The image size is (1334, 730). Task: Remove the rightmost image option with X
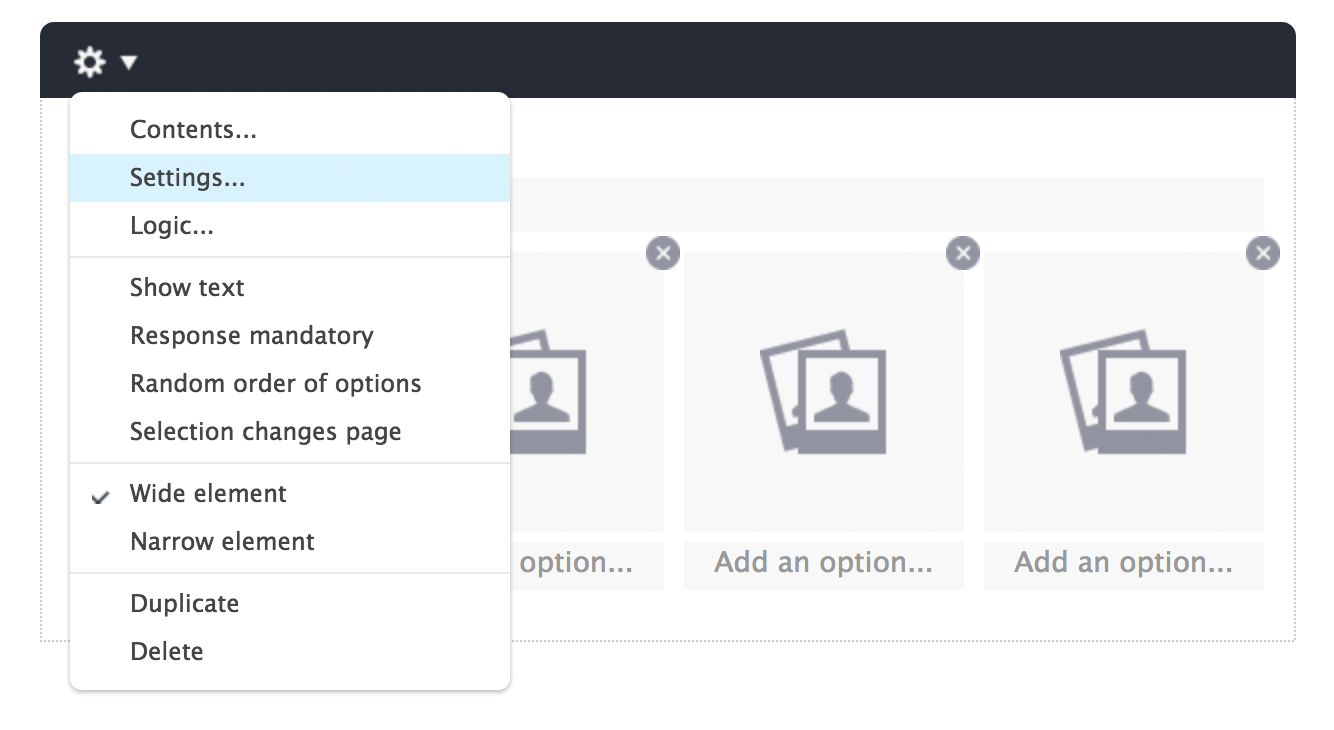click(1263, 253)
